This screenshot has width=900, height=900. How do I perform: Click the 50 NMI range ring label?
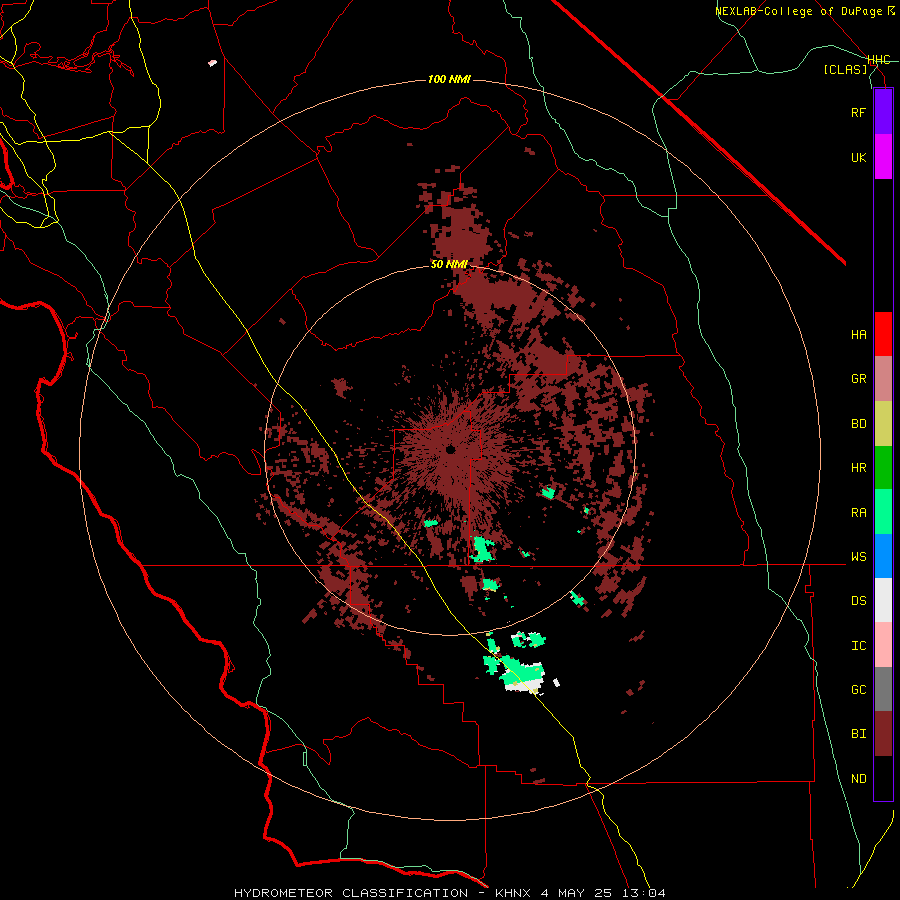(x=449, y=265)
